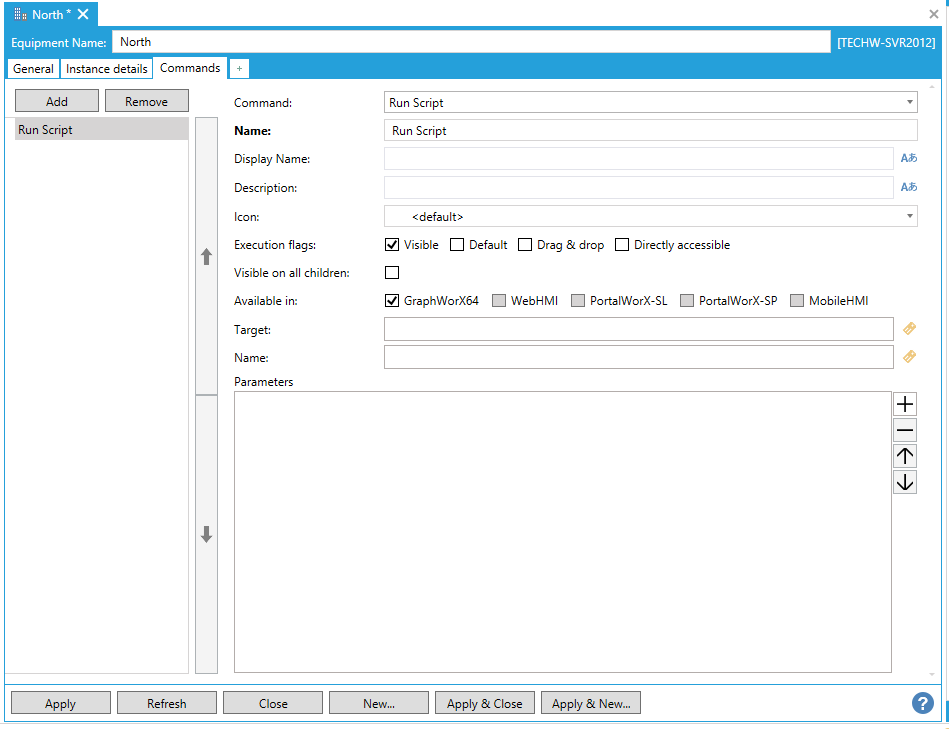Click the Apply & Close button

pos(484,703)
